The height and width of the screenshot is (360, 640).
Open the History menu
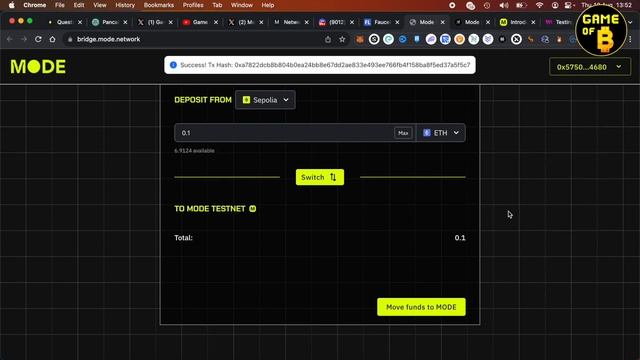pos(125,5)
